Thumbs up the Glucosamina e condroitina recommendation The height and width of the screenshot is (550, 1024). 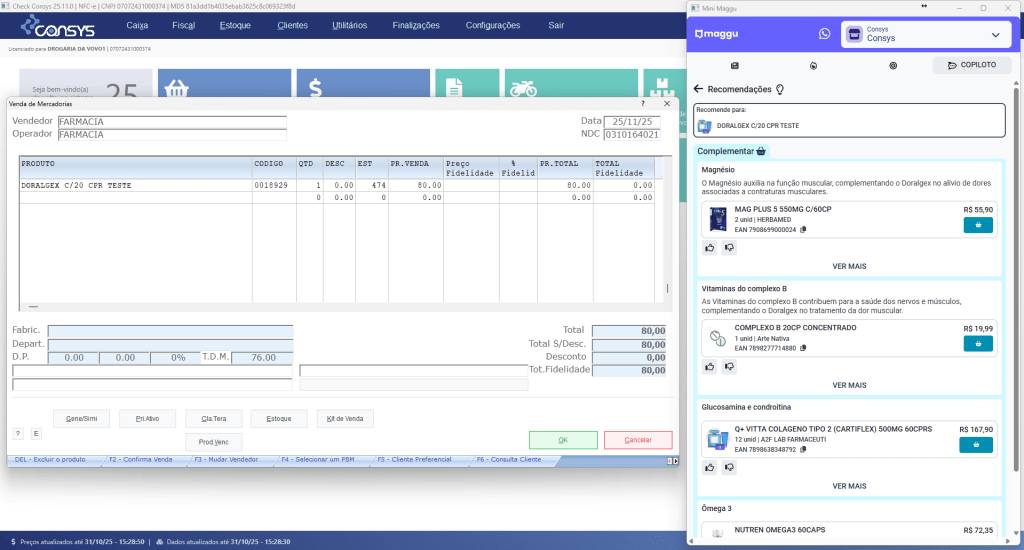pyautogui.click(x=709, y=467)
